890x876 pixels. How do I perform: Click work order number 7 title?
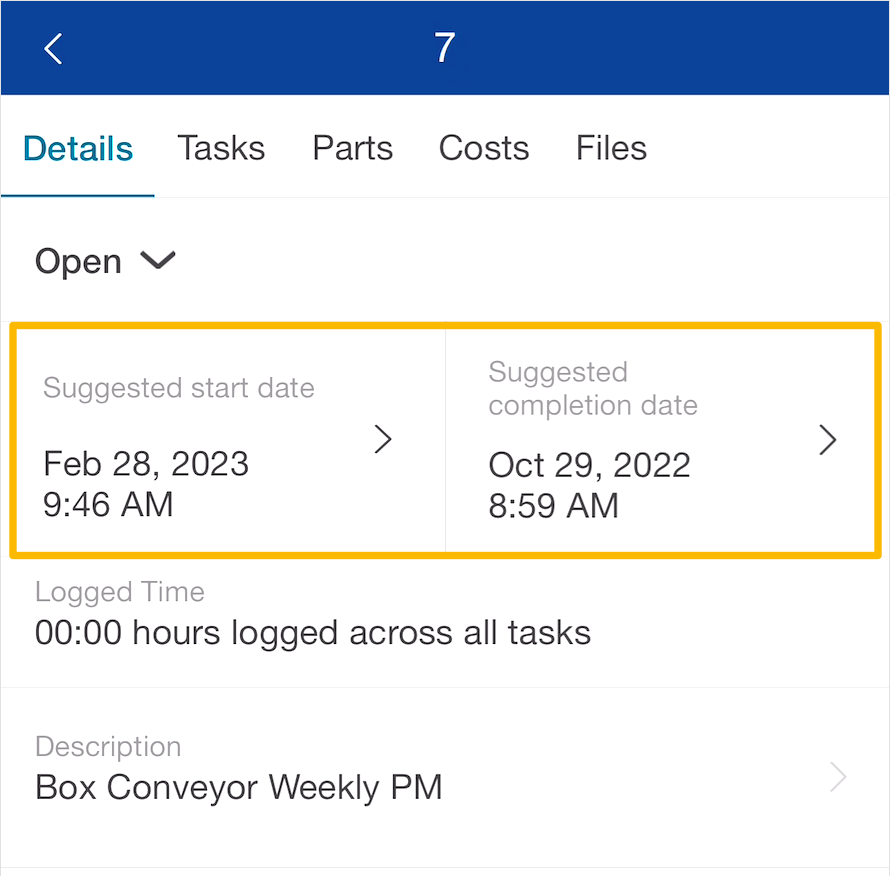click(444, 48)
